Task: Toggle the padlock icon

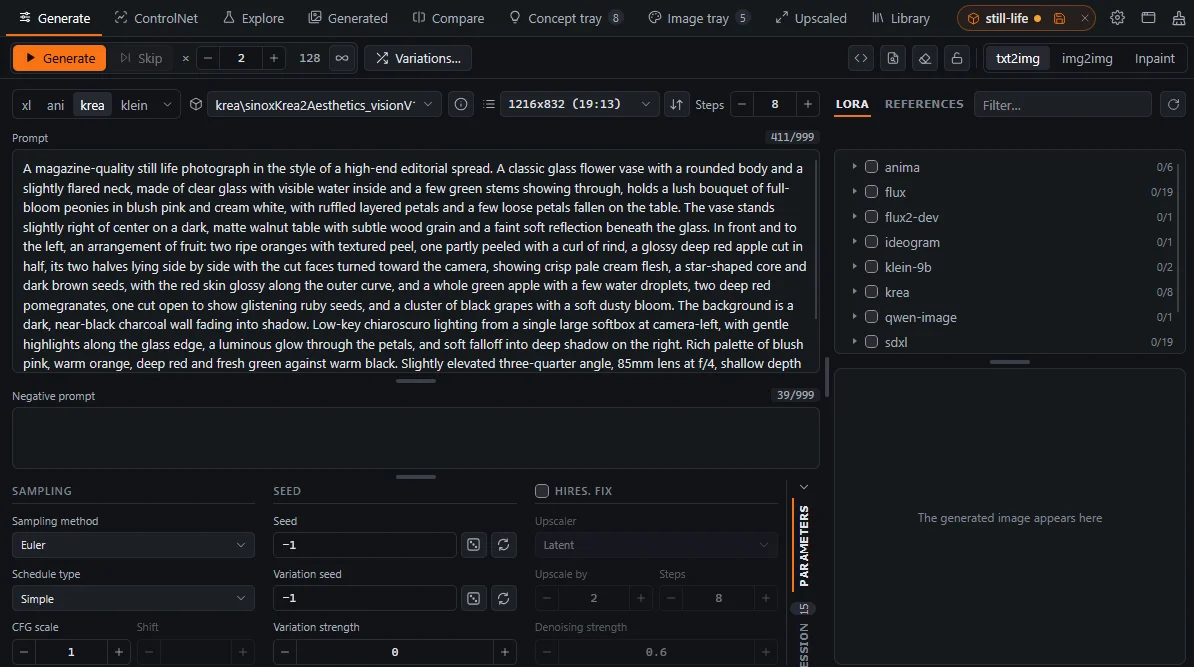Action: (x=956, y=58)
